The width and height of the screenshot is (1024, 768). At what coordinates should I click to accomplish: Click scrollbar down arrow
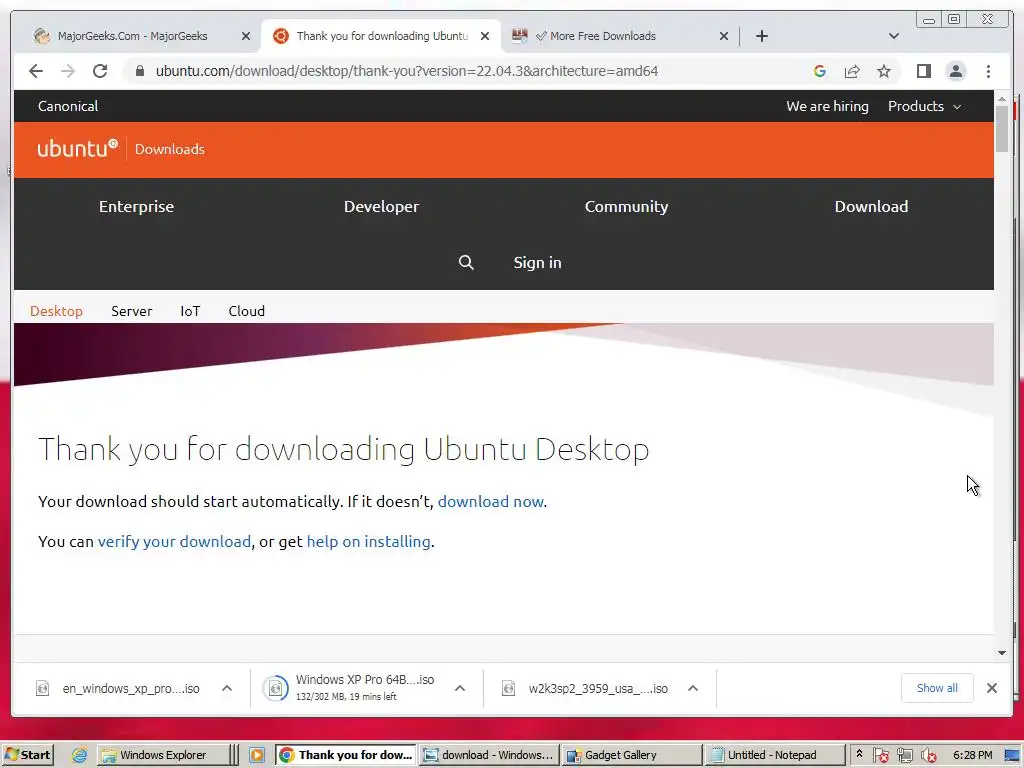1002,652
